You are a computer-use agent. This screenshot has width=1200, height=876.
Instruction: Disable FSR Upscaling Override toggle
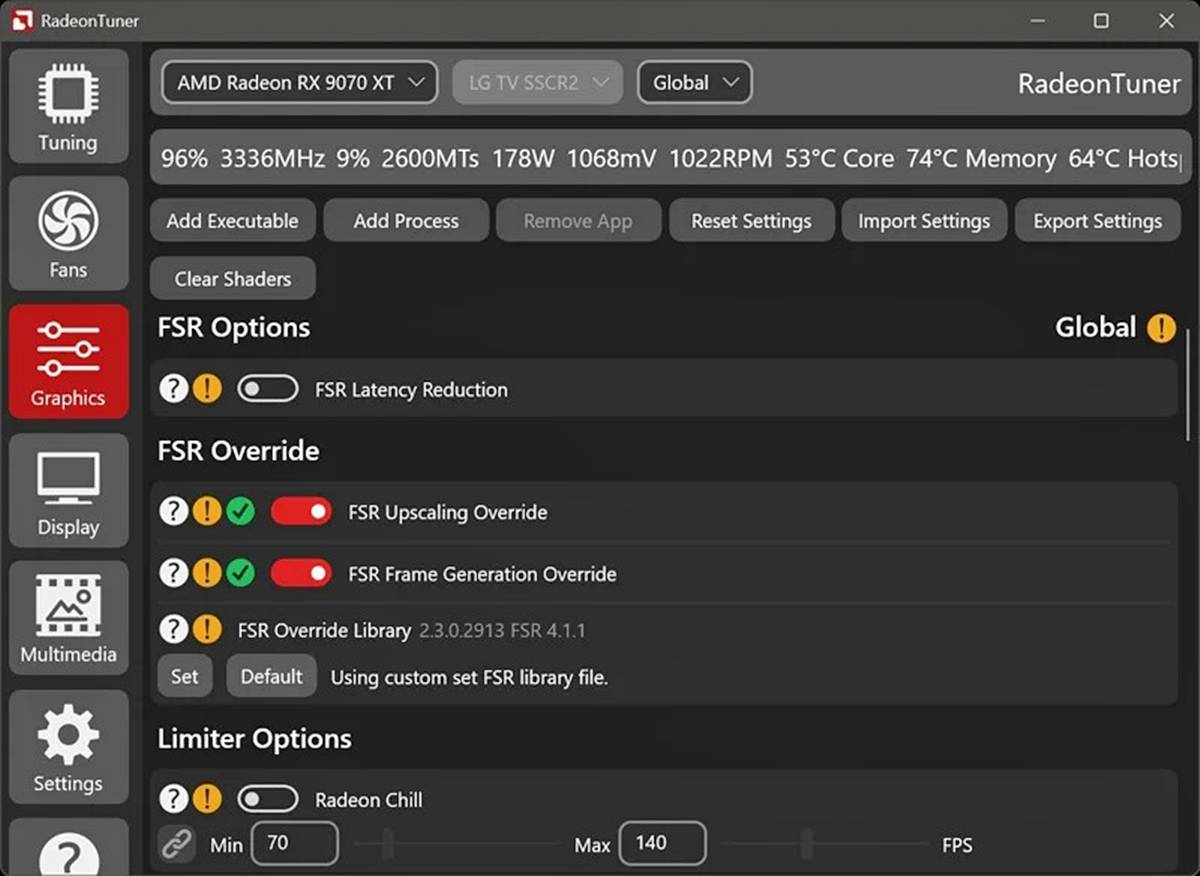pyautogui.click(x=301, y=512)
